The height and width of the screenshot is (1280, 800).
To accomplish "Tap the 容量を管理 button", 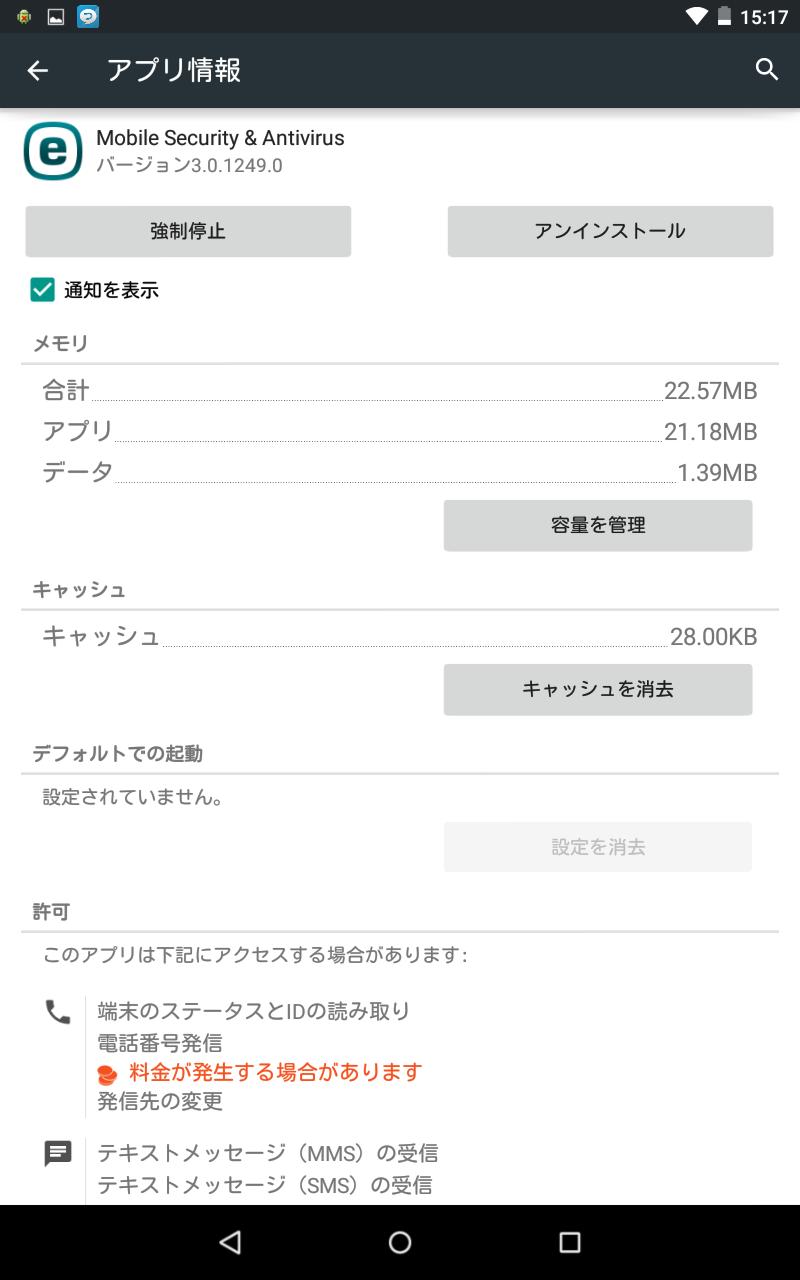I will click(x=597, y=525).
